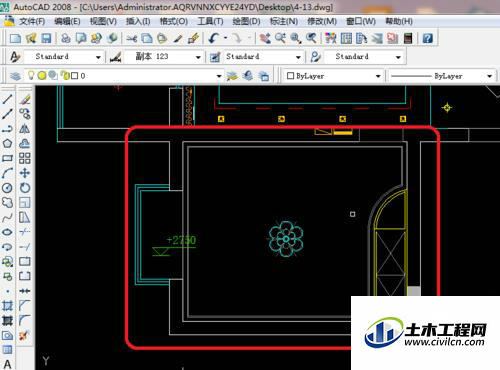Expand the undo history dropdown arrow

point(226,38)
